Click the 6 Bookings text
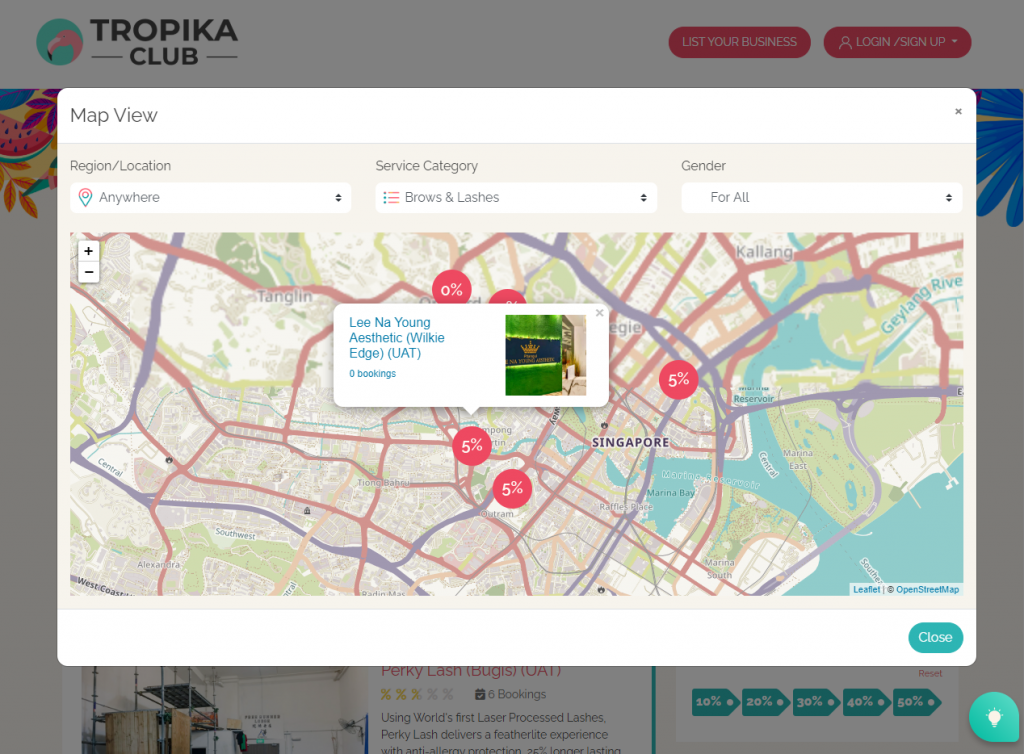 click(510, 694)
